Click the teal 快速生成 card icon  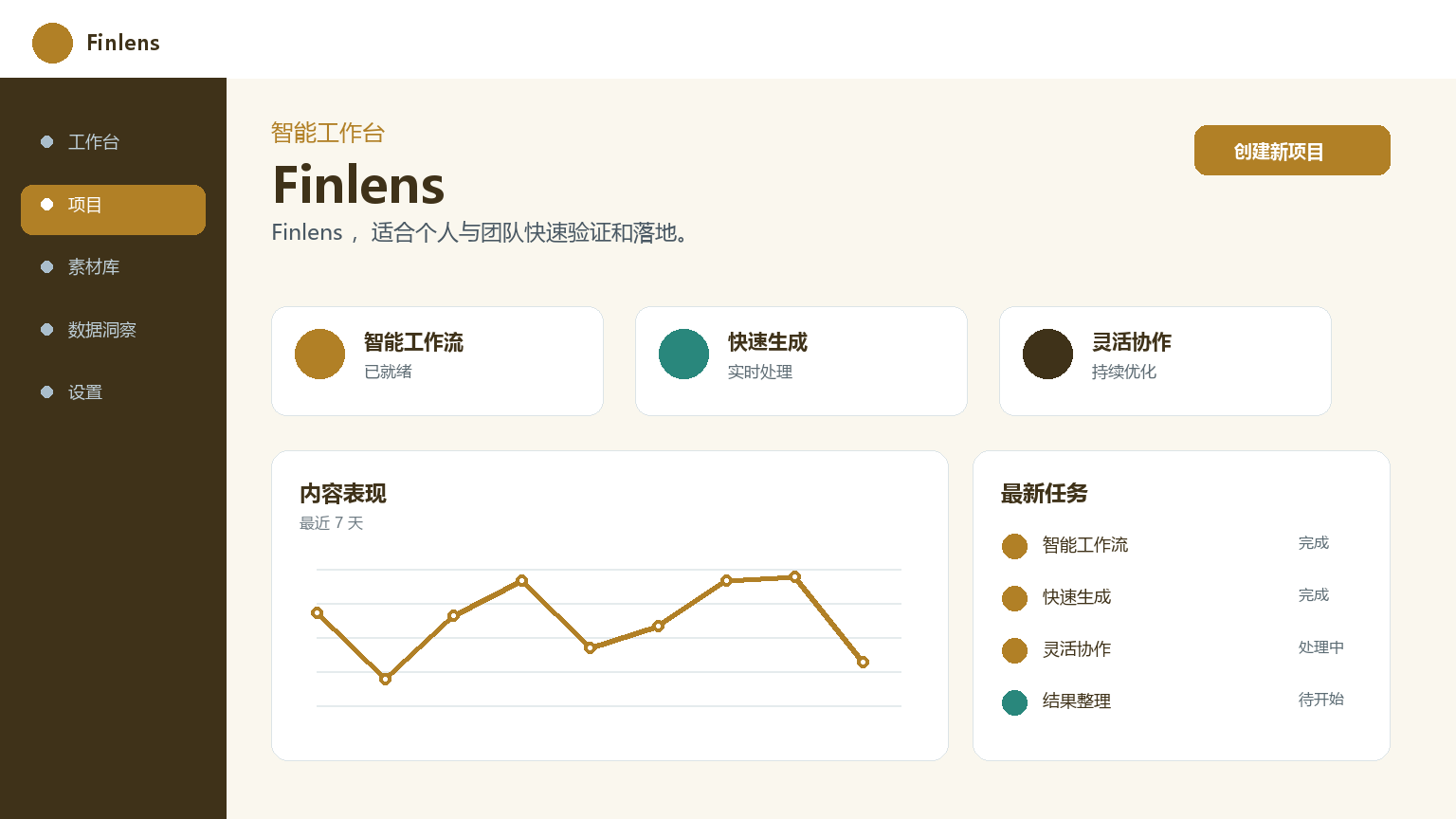point(683,354)
